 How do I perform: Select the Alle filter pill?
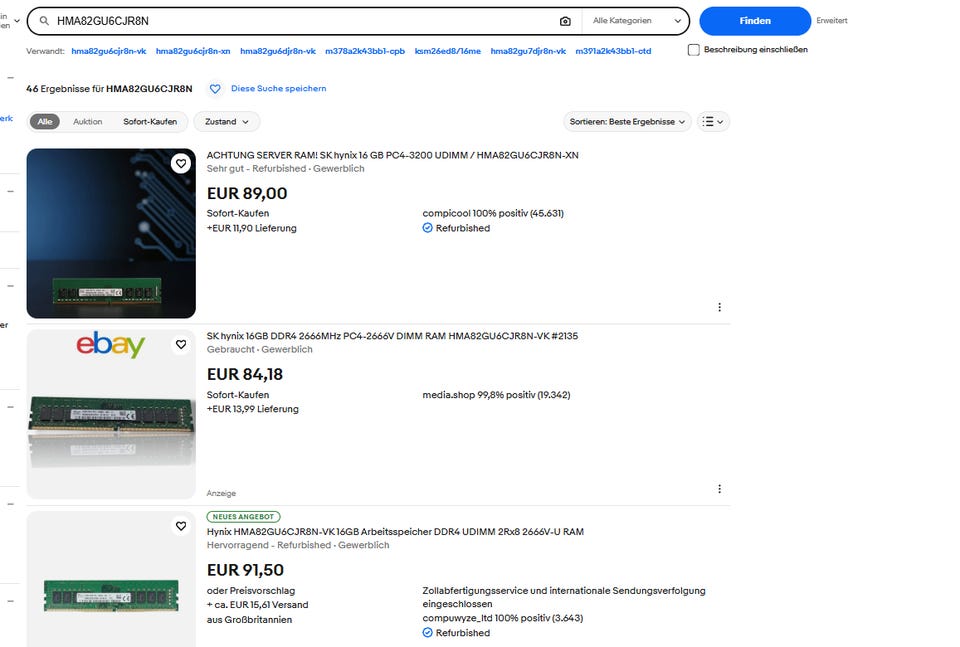[45, 122]
